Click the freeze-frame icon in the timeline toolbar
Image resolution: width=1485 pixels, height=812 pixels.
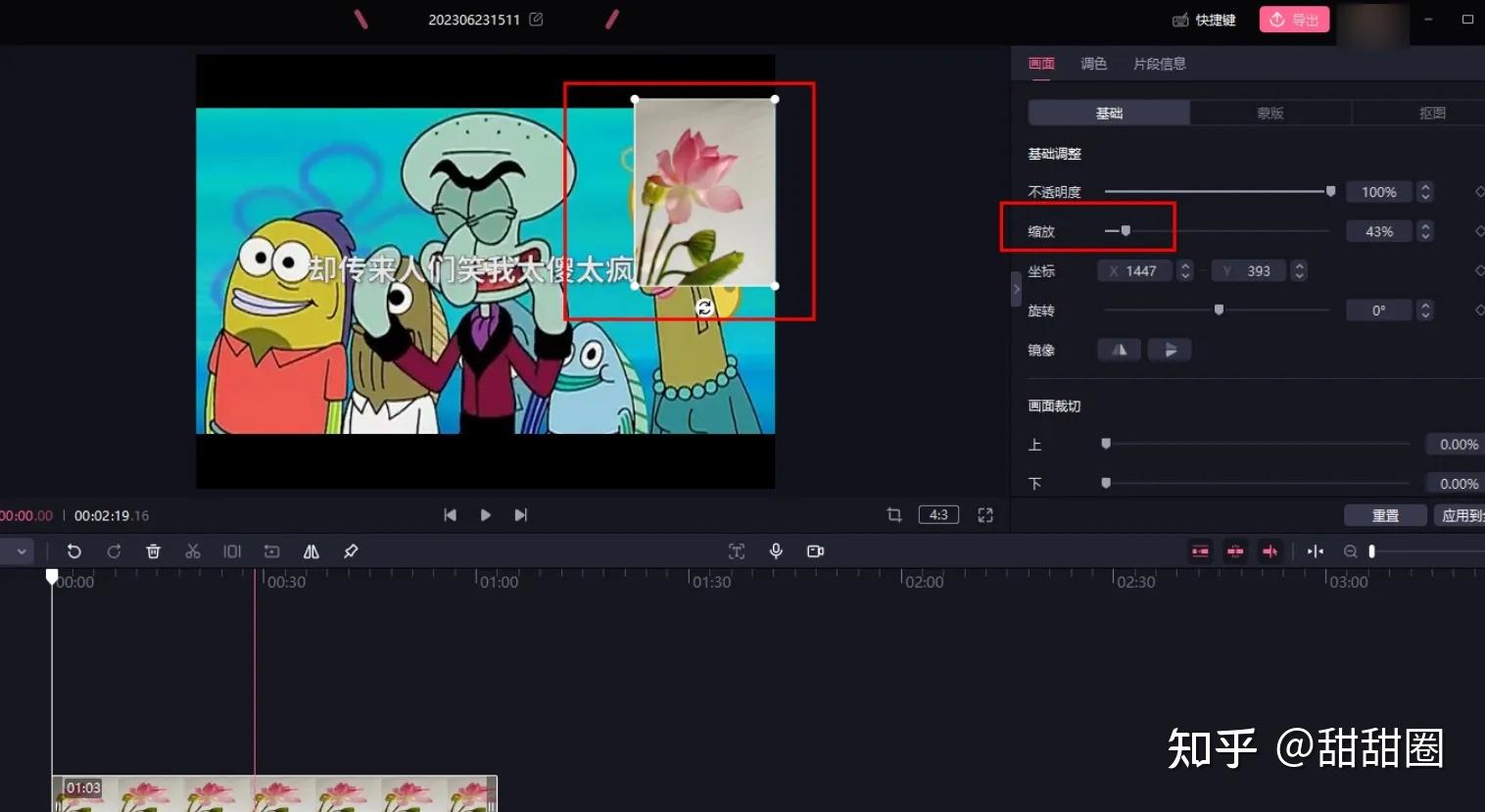(x=232, y=551)
